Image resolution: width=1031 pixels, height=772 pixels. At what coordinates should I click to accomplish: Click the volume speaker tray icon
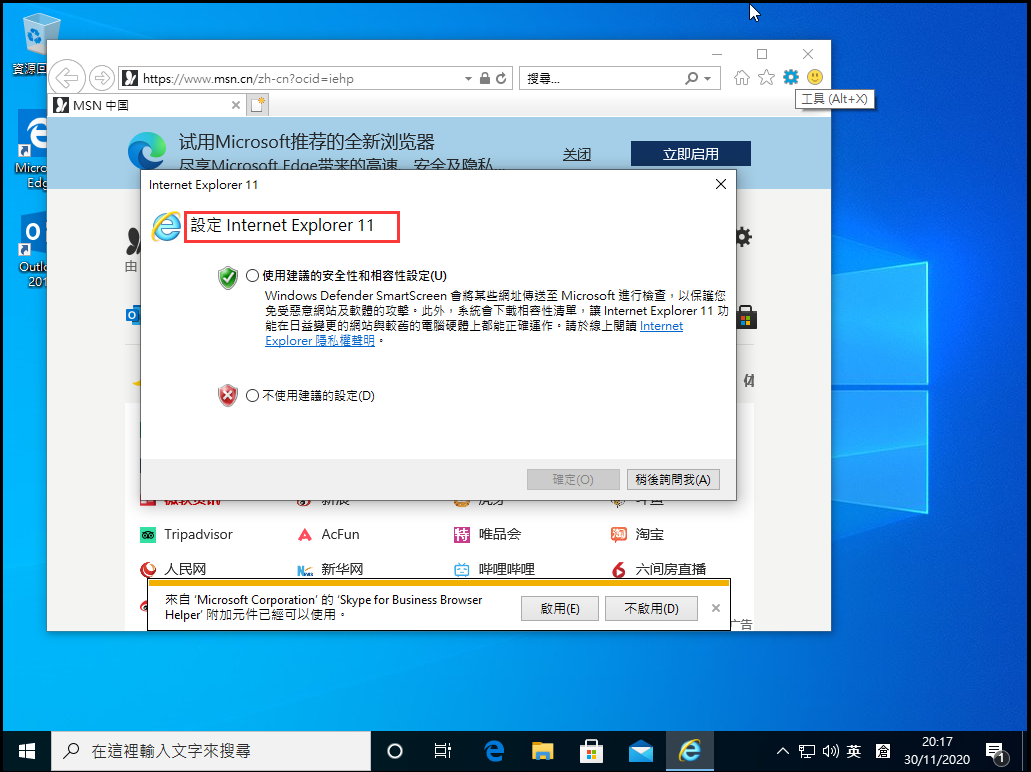pyautogui.click(x=830, y=751)
